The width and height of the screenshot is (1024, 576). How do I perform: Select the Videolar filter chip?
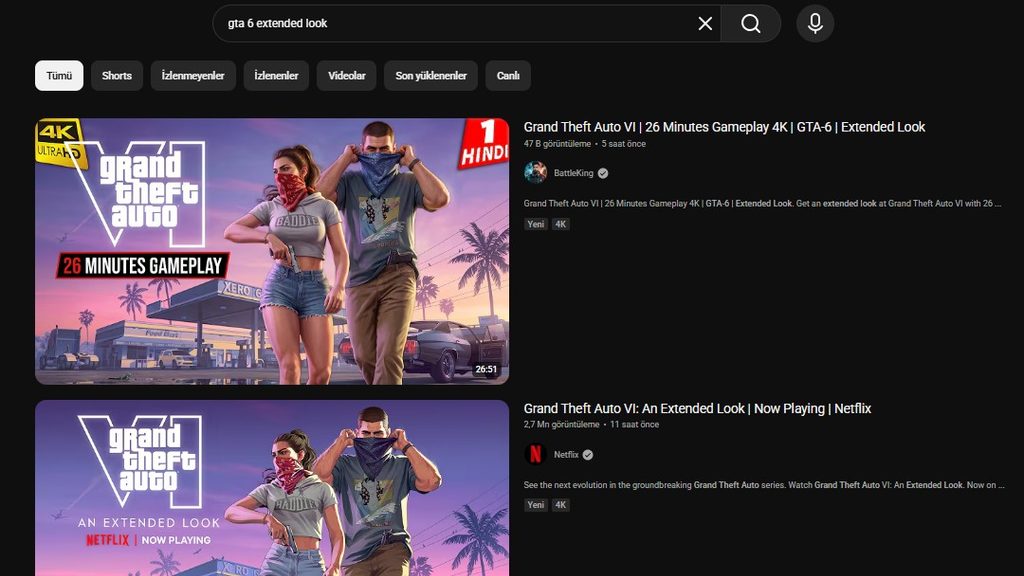click(x=346, y=76)
